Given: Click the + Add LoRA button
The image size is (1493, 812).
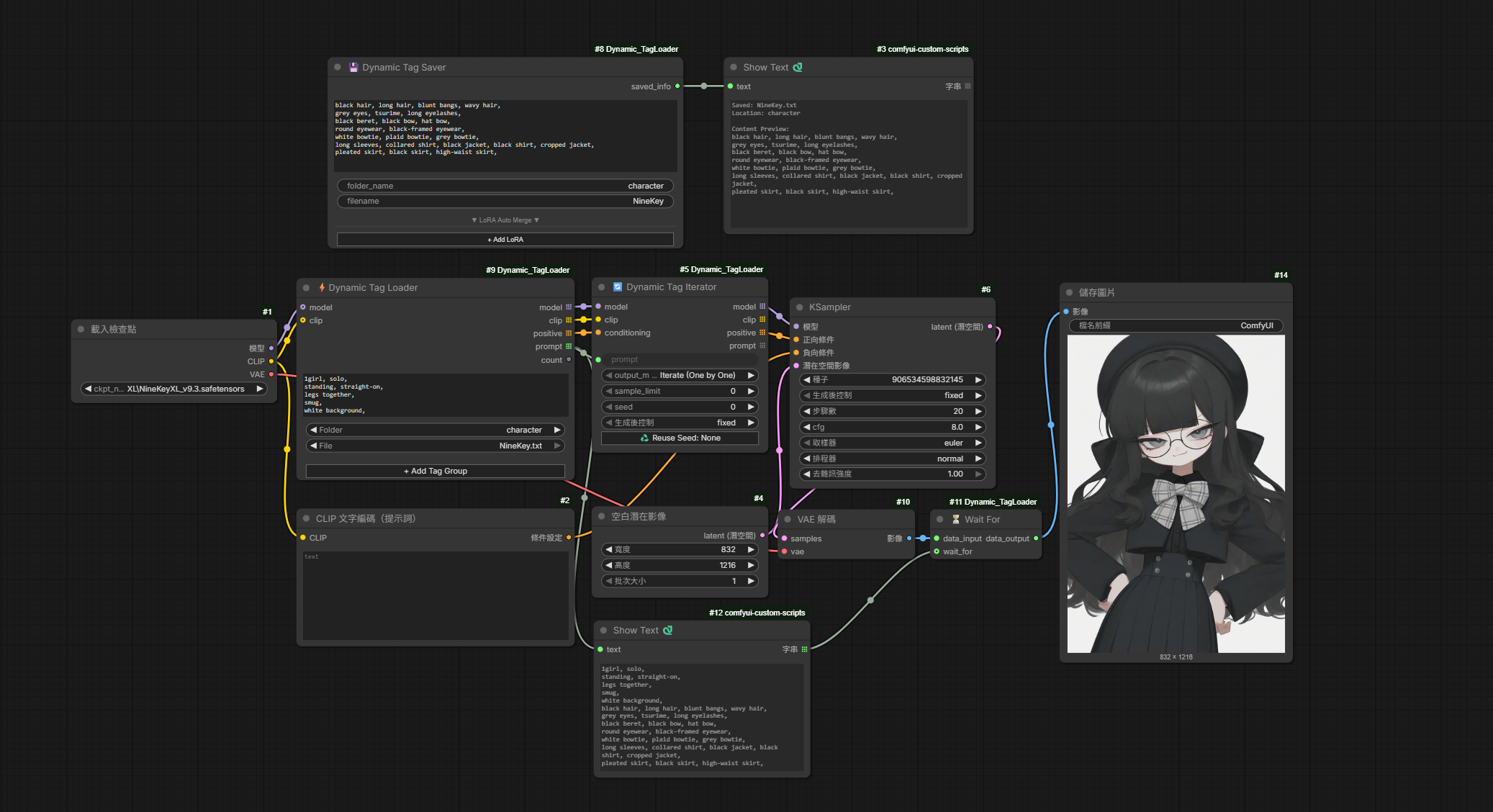Looking at the screenshot, I should coord(505,240).
